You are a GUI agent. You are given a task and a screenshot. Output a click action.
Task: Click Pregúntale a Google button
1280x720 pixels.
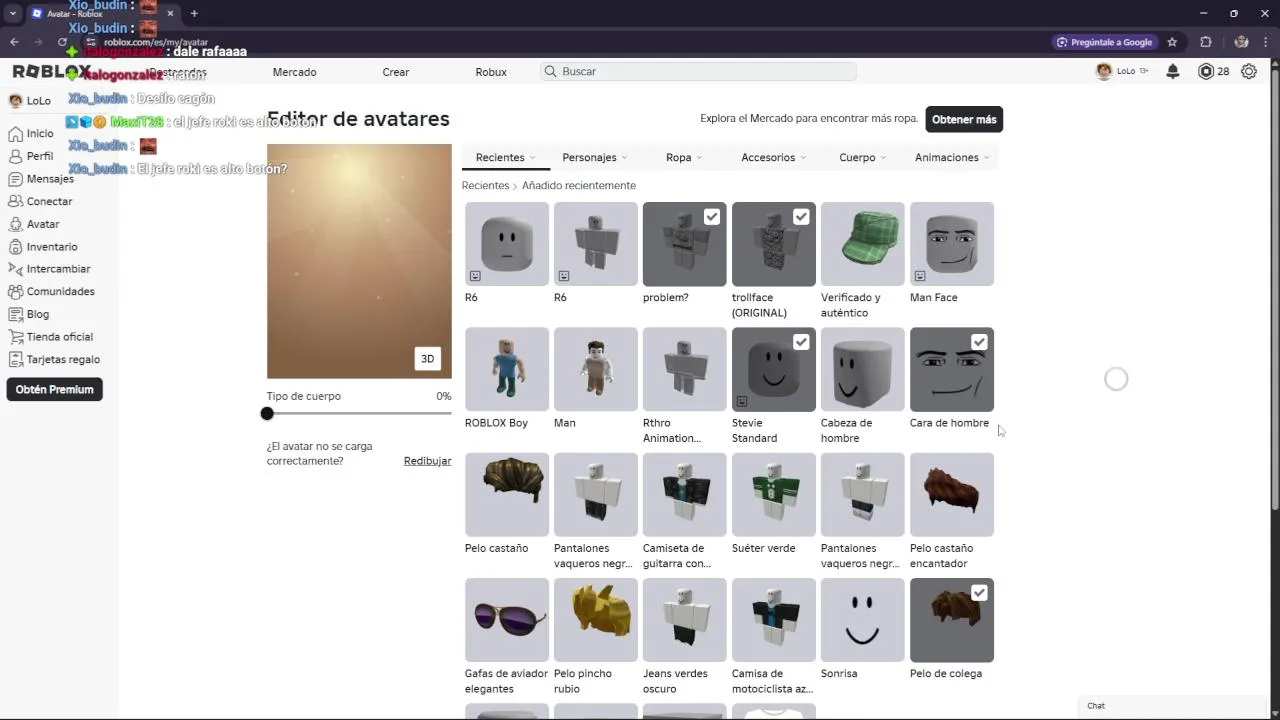pos(1104,42)
